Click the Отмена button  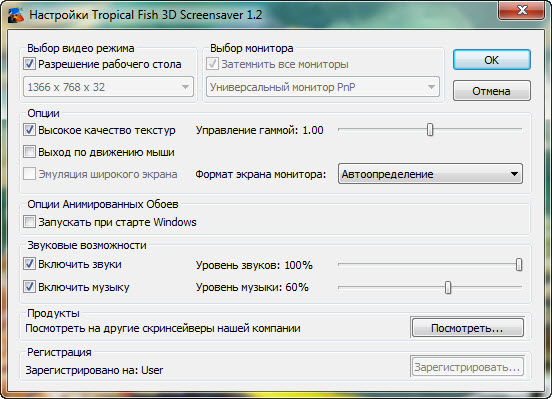(491, 91)
